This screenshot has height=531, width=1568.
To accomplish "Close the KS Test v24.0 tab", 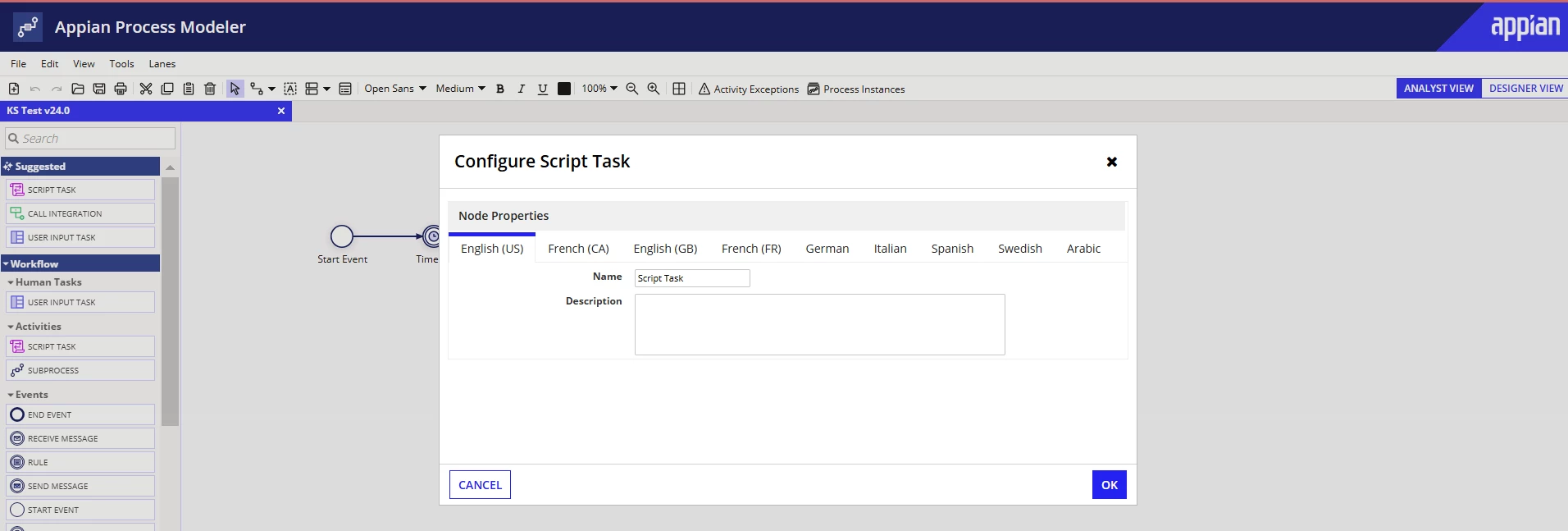I will (x=281, y=111).
